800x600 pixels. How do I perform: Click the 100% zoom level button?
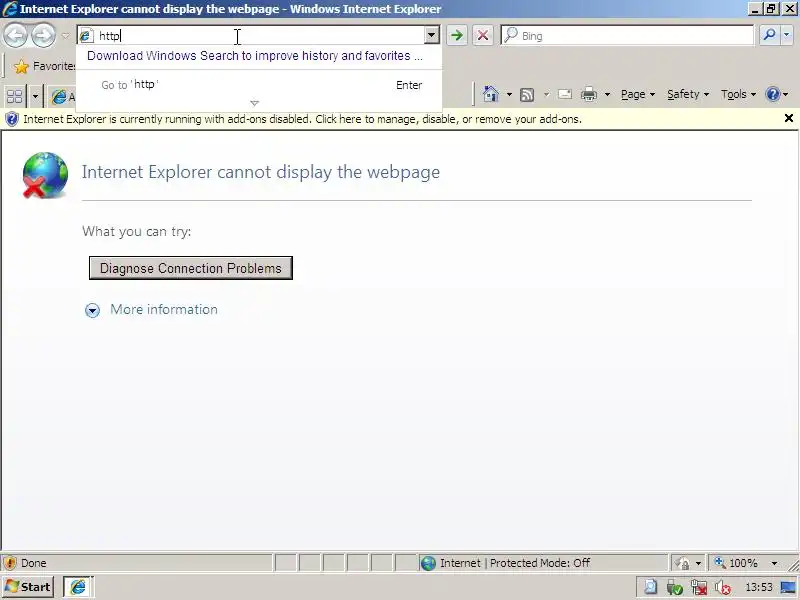pyautogui.click(x=736, y=563)
